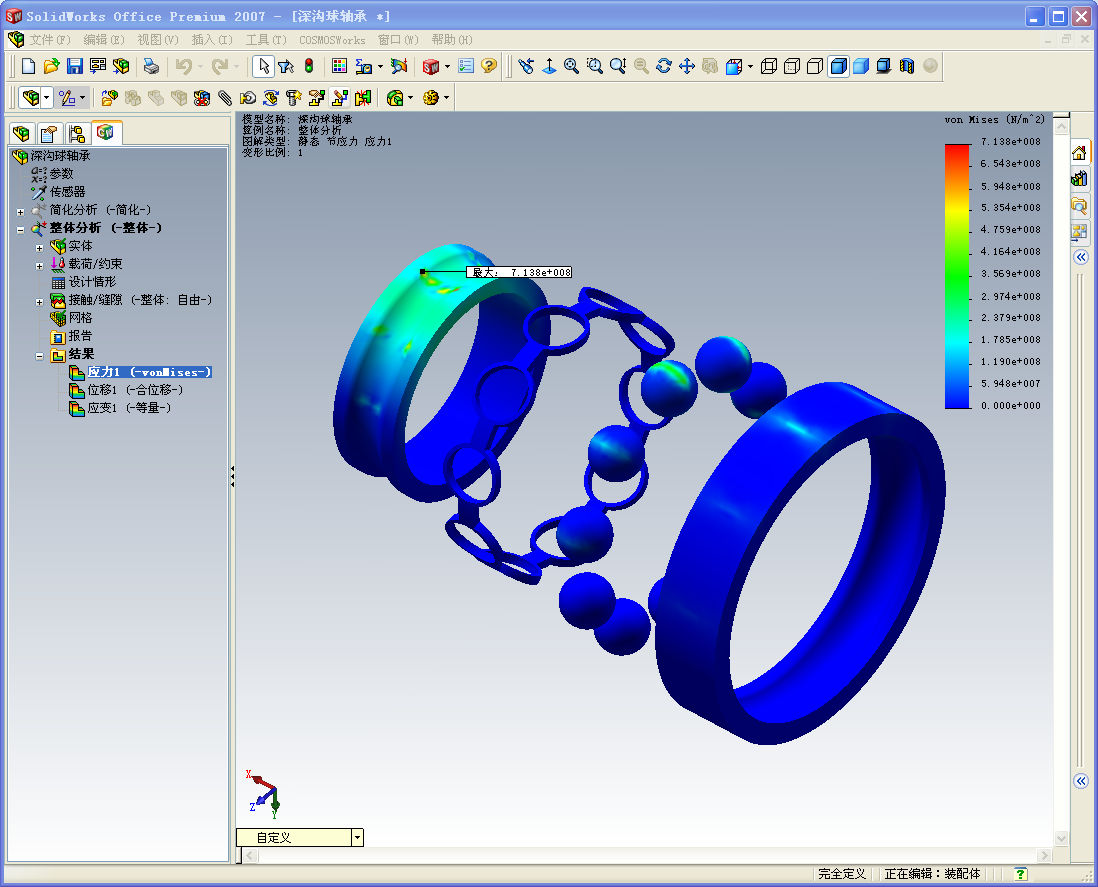Screen dimensions: 1098x887
Task: Open Smart Fasteners bolt icon
Action: [x=293, y=98]
